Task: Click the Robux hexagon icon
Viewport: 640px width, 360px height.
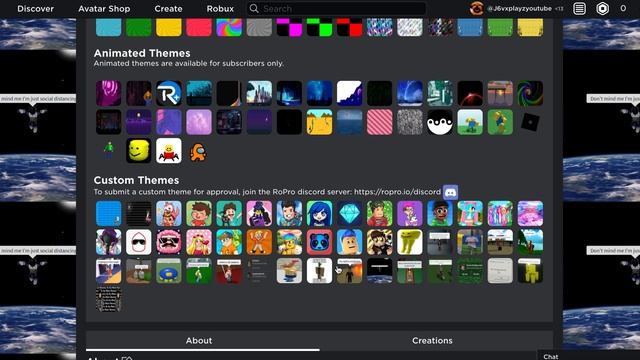Action: click(602, 9)
